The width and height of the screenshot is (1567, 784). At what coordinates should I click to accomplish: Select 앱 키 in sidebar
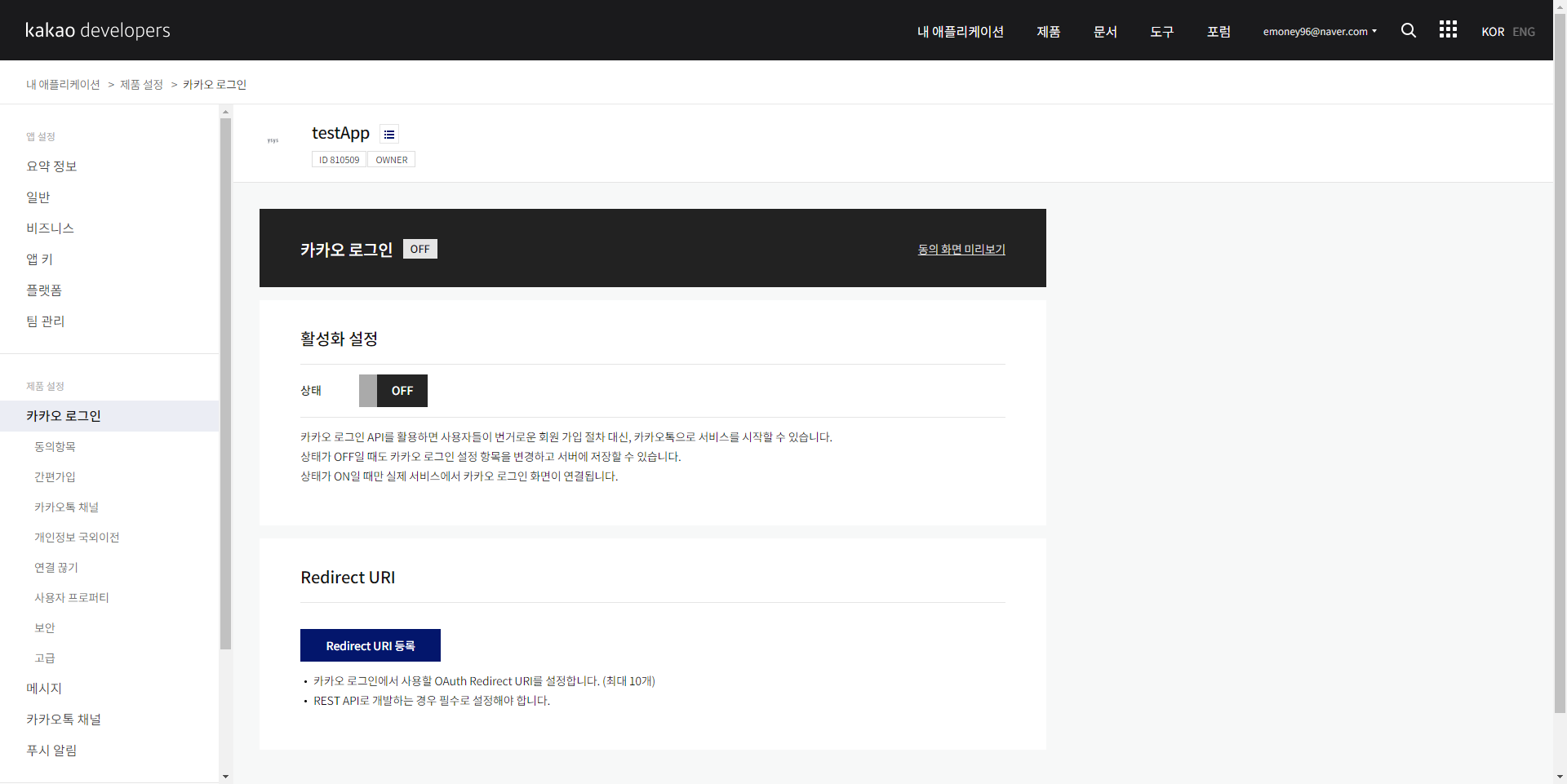click(x=39, y=259)
